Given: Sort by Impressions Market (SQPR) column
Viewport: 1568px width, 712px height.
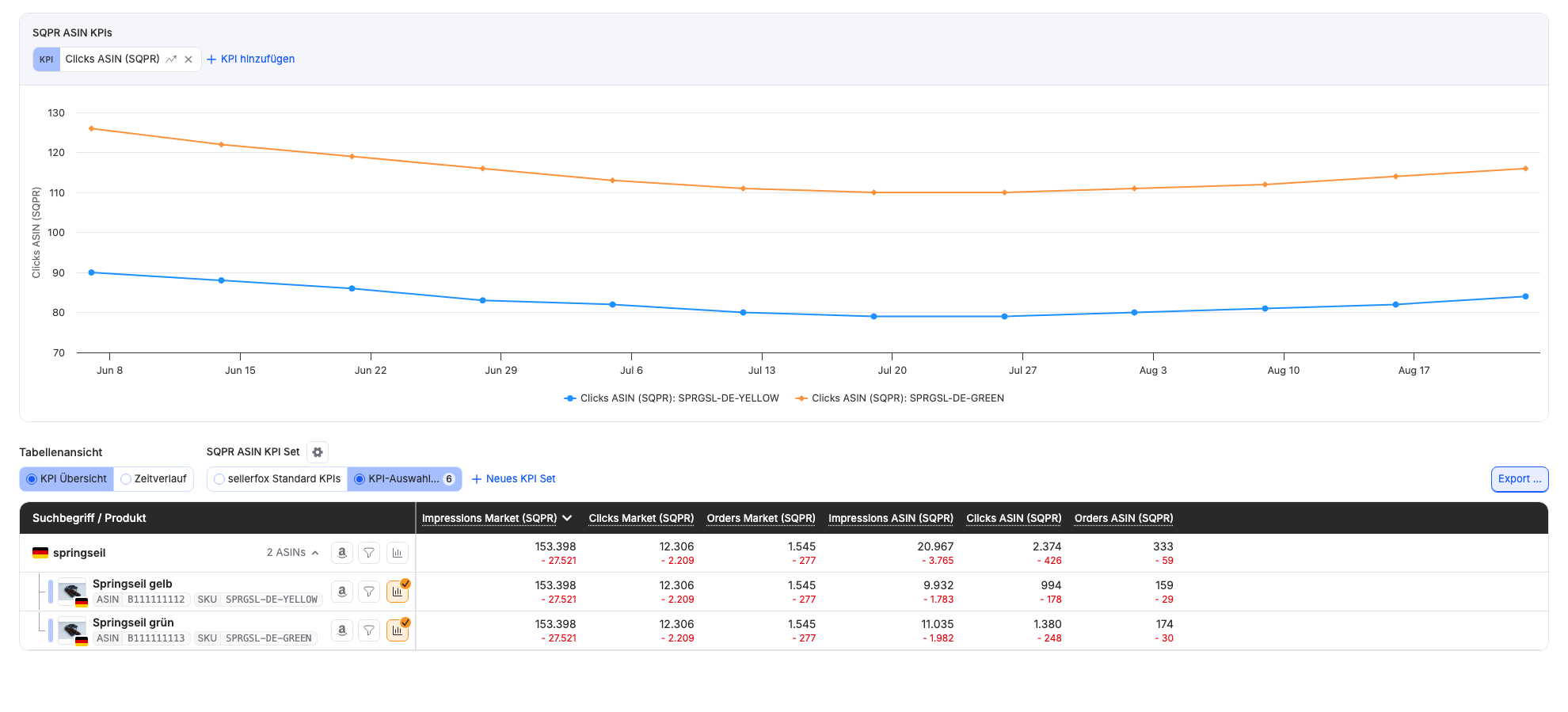Looking at the screenshot, I should [497, 519].
